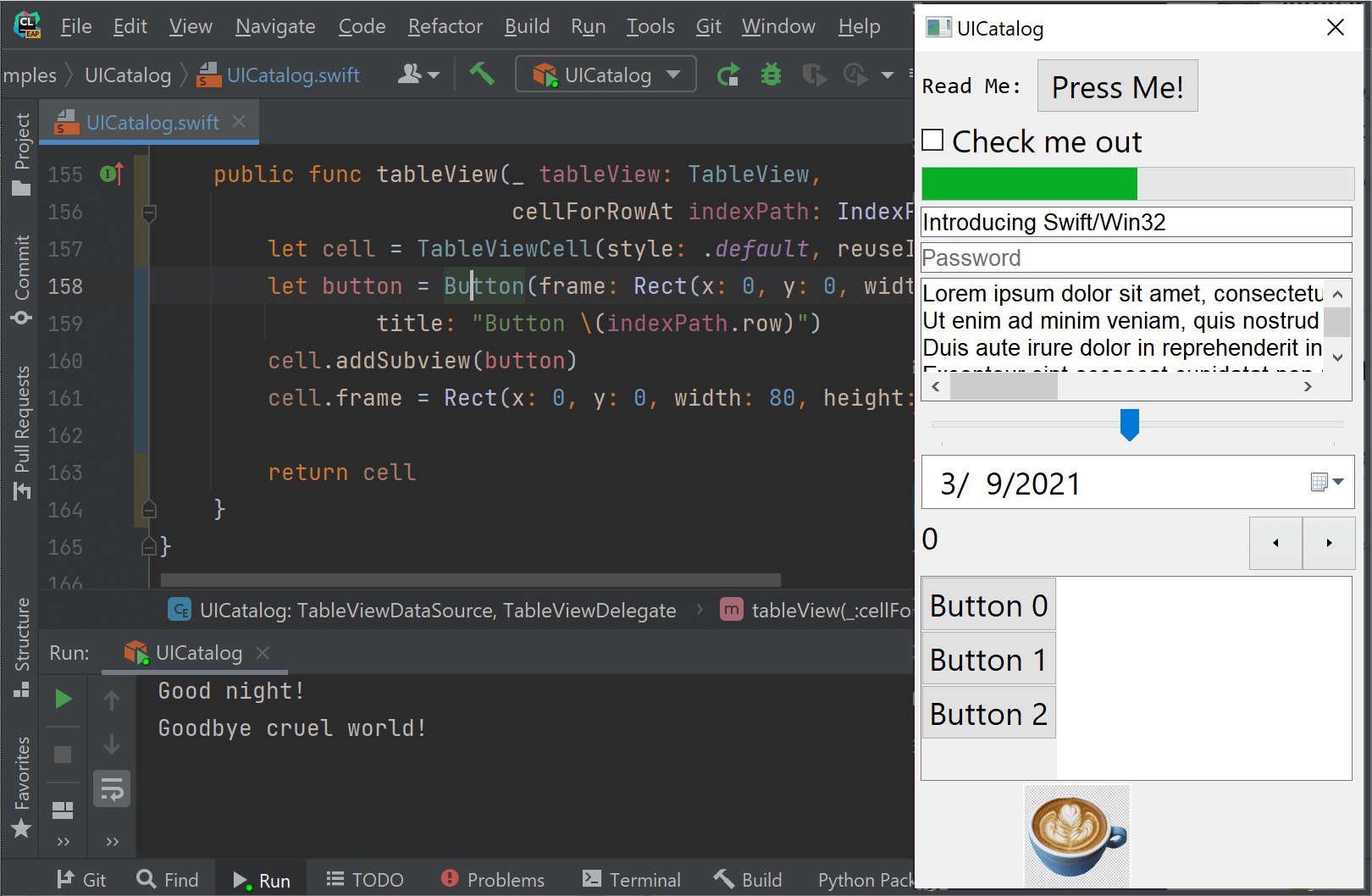
Task: Click the Run with Coverage shield icon
Action: click(x=814, y=75)
